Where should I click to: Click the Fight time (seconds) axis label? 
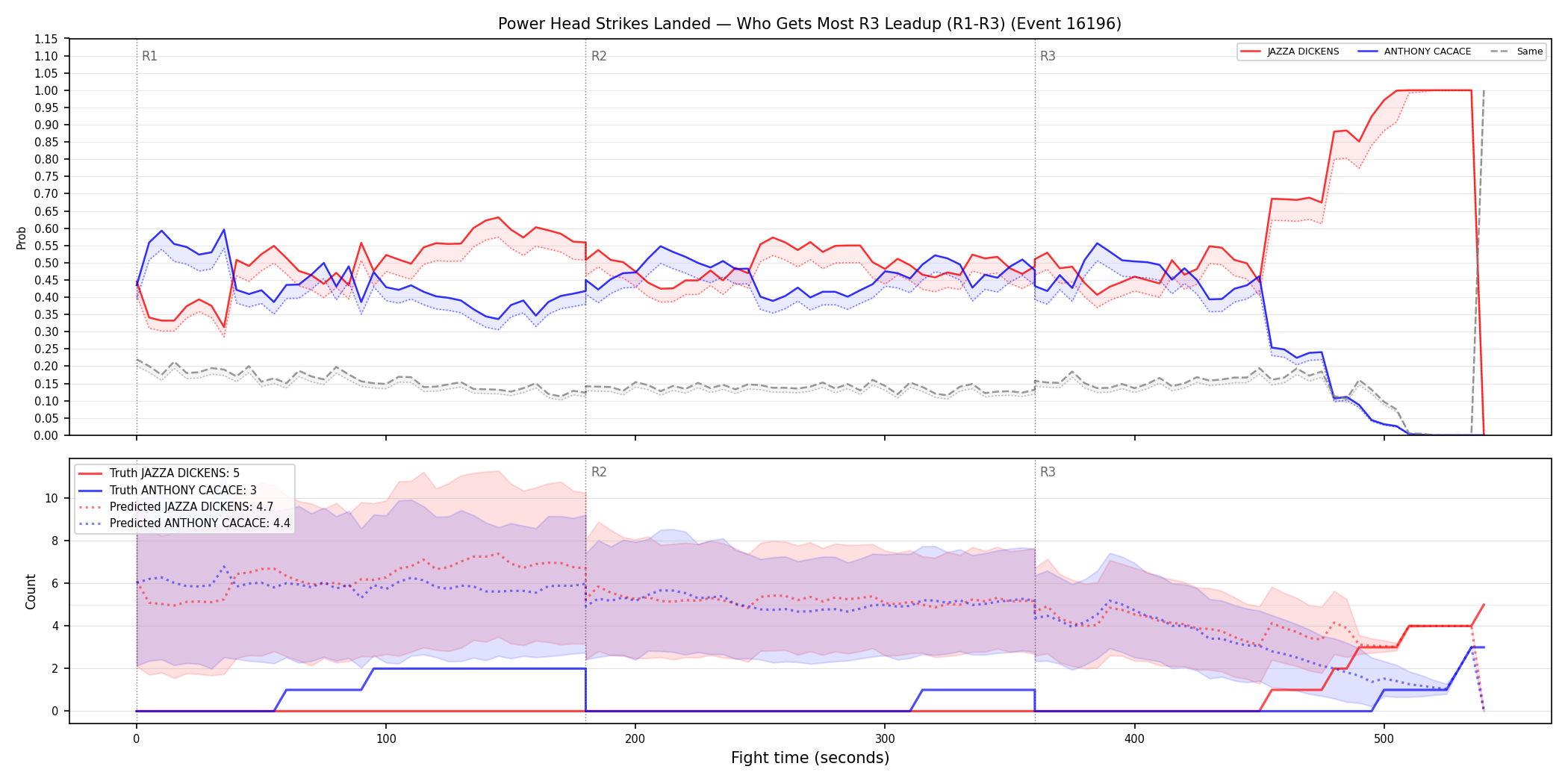click(x=810, y=758)
